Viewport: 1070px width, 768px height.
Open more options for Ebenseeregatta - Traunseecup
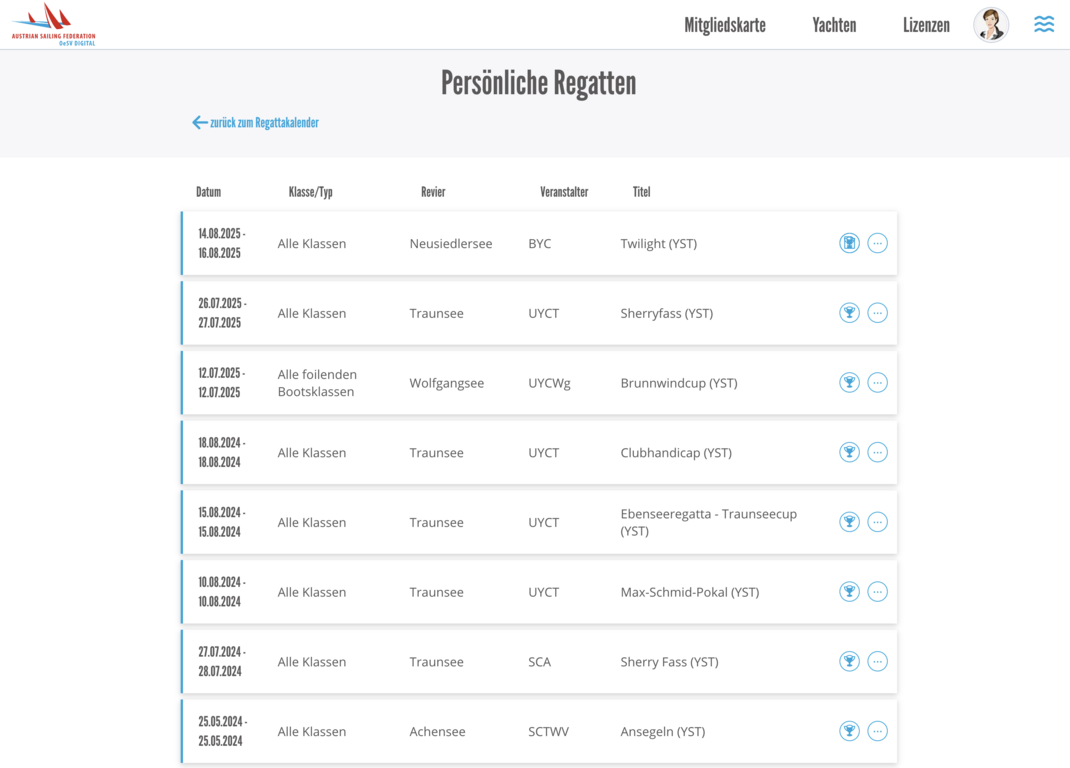click(x=877, y=522)
